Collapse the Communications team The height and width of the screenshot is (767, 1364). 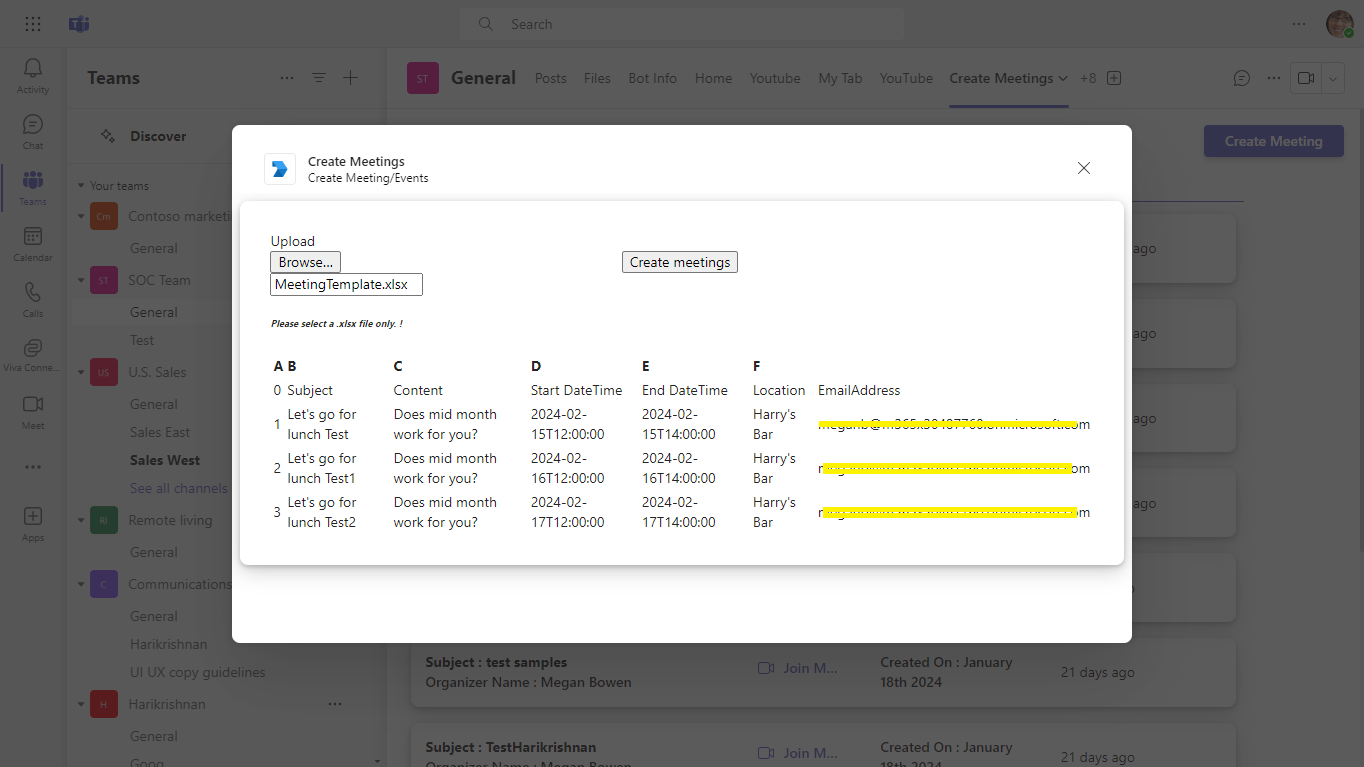click(81, 584)
